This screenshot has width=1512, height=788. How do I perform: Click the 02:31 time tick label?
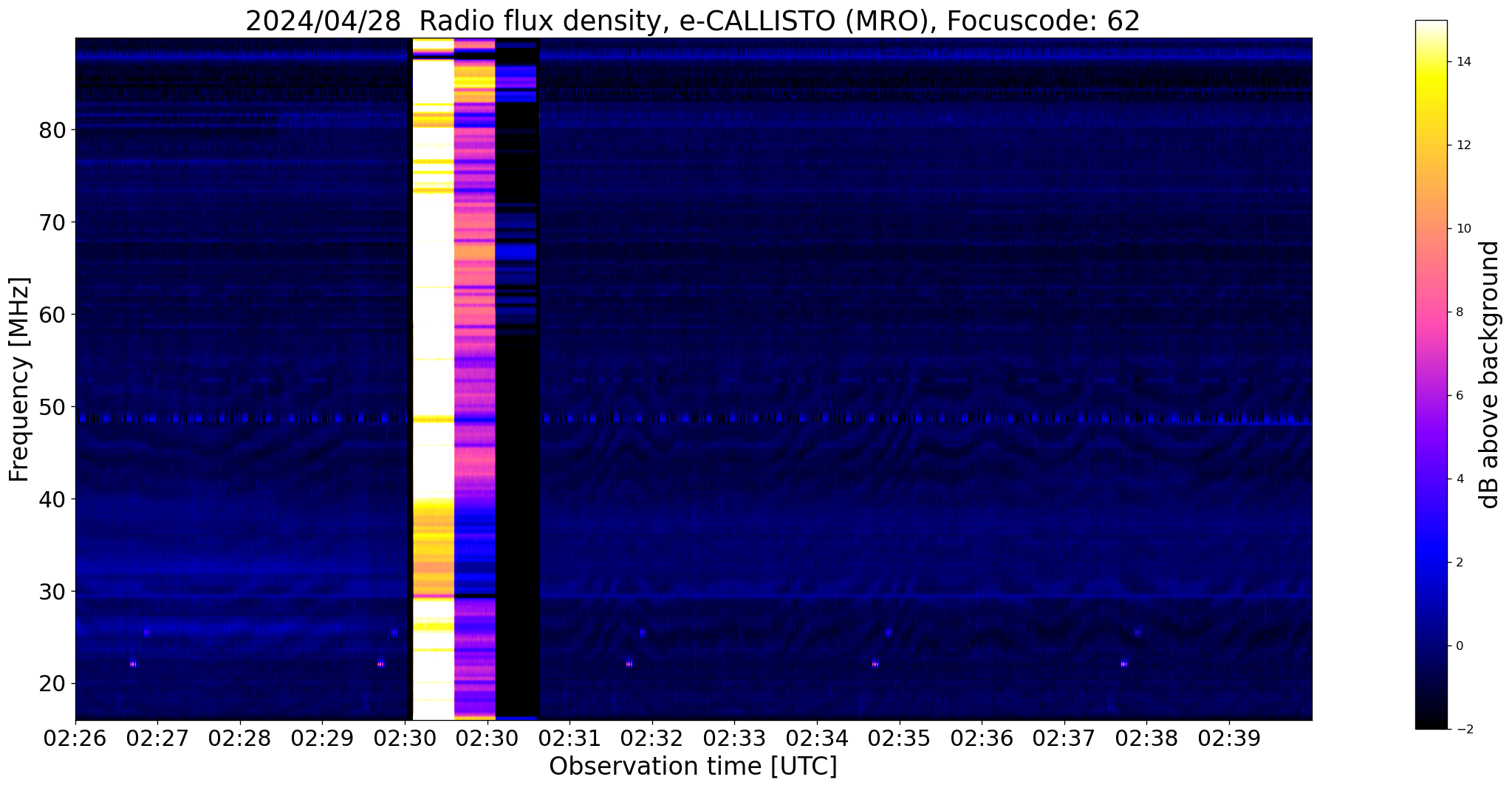click(x=569, y=738)
